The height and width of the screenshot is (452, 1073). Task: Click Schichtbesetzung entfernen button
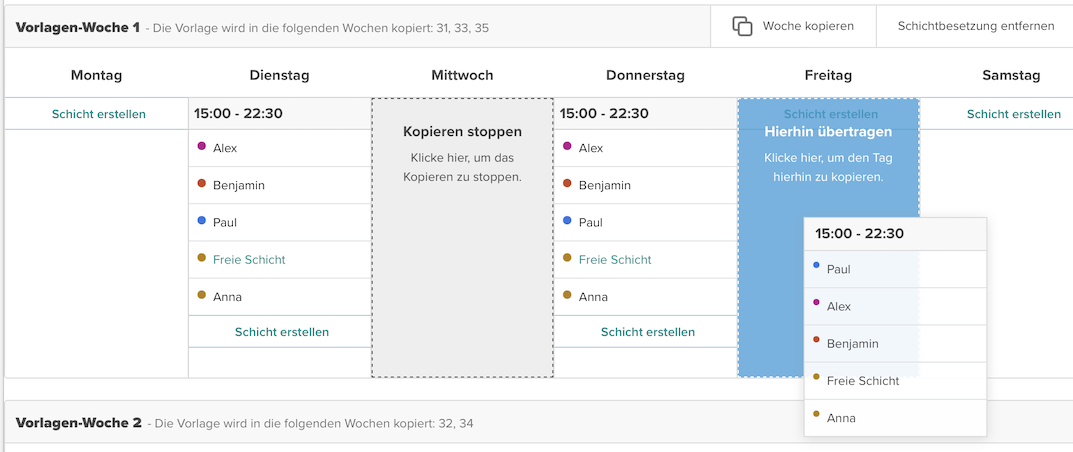[975, 26]
